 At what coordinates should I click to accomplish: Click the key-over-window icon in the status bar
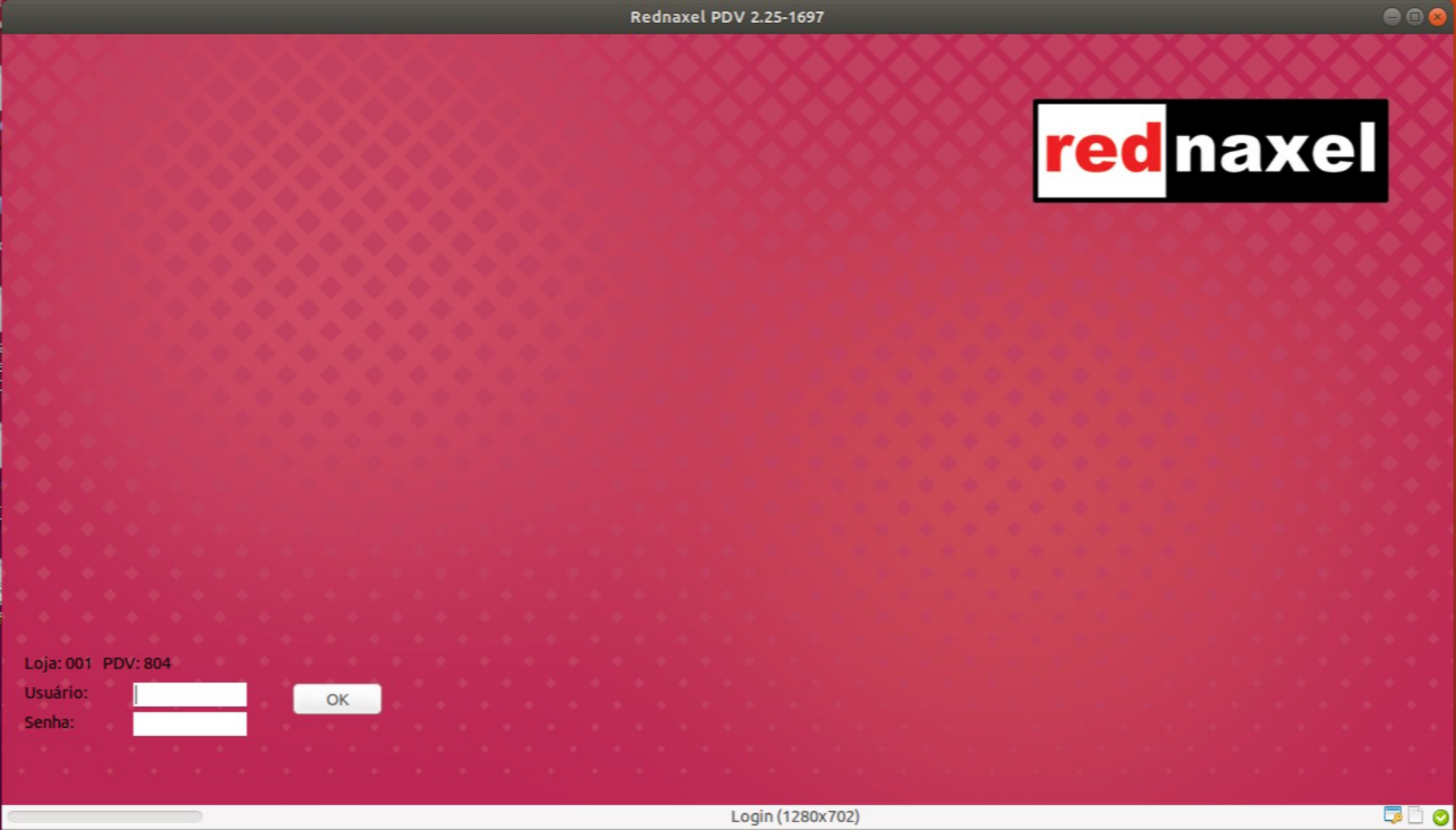click(x=1393, y=815)
